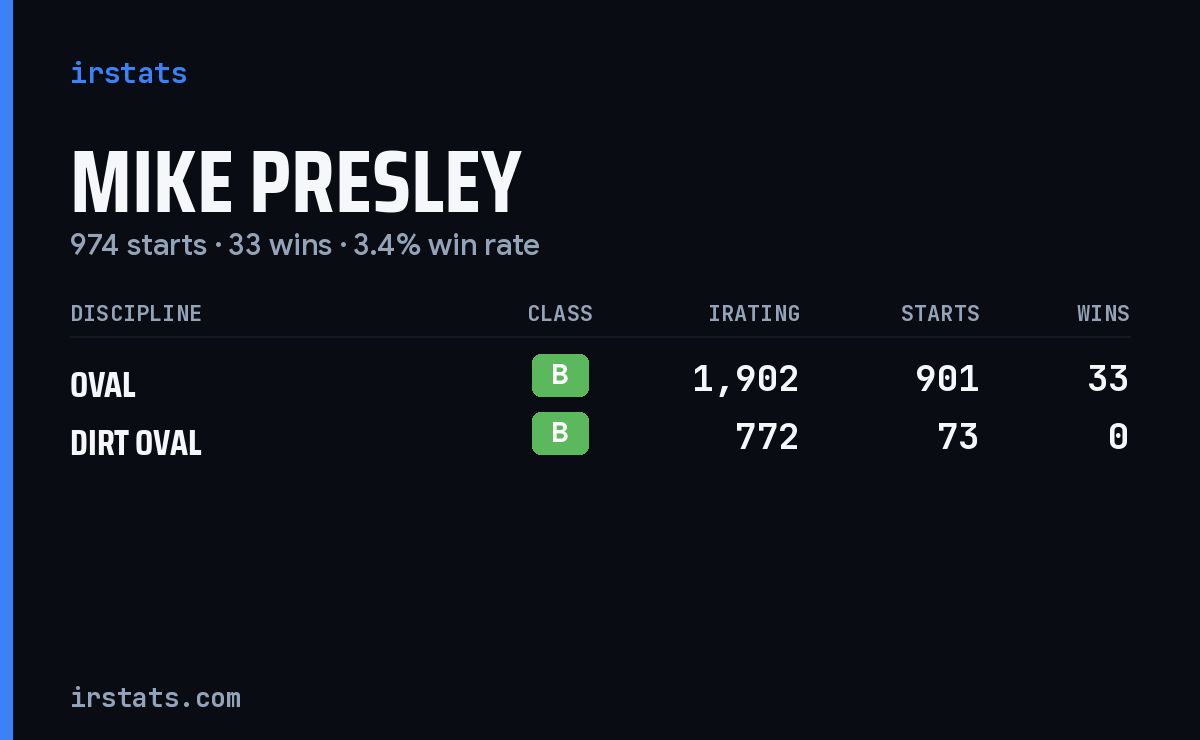
Task: Click the irstats logo at top
Action: click(128, 73)
